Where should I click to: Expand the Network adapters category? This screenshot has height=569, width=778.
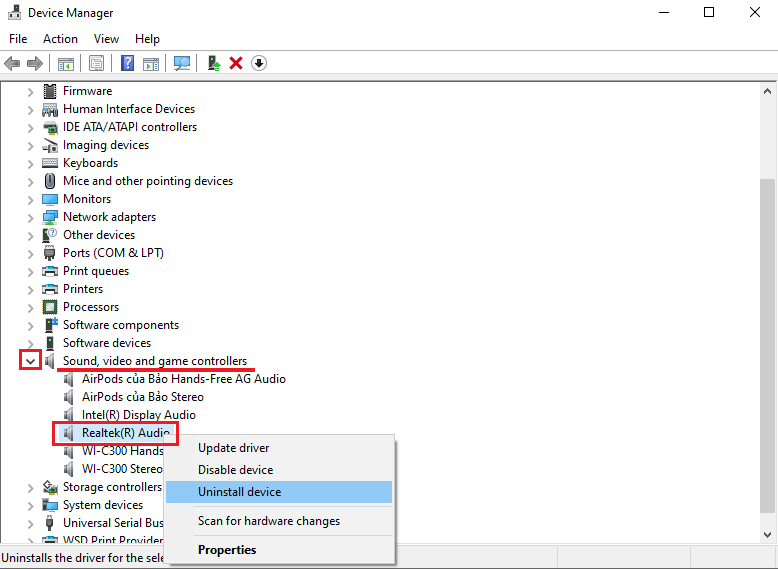click(30, 217)
